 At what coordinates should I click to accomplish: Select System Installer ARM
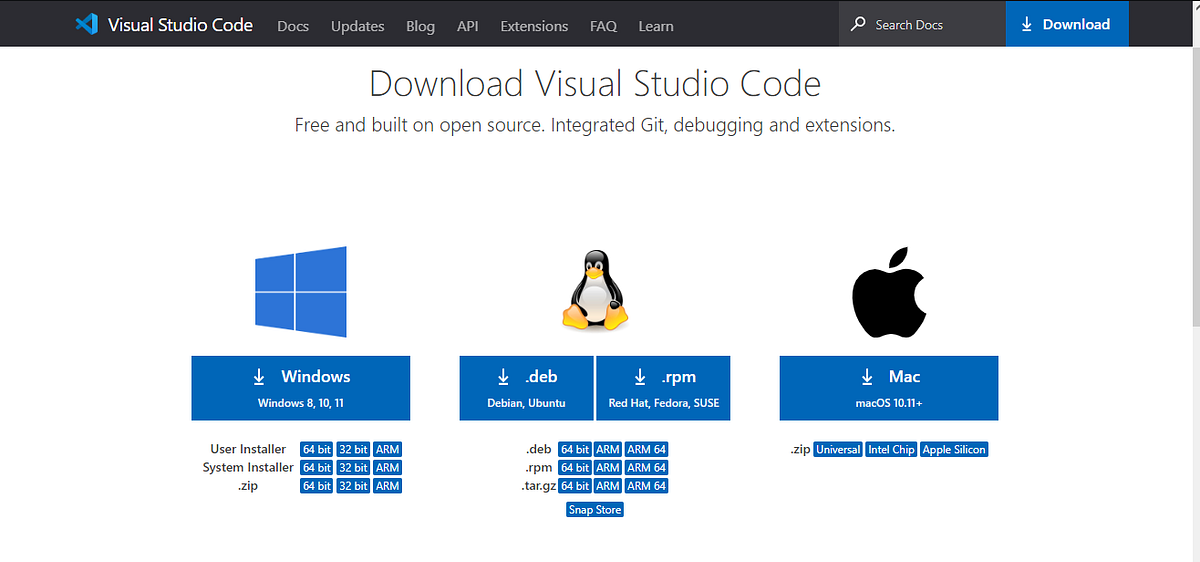click(388, 468)
